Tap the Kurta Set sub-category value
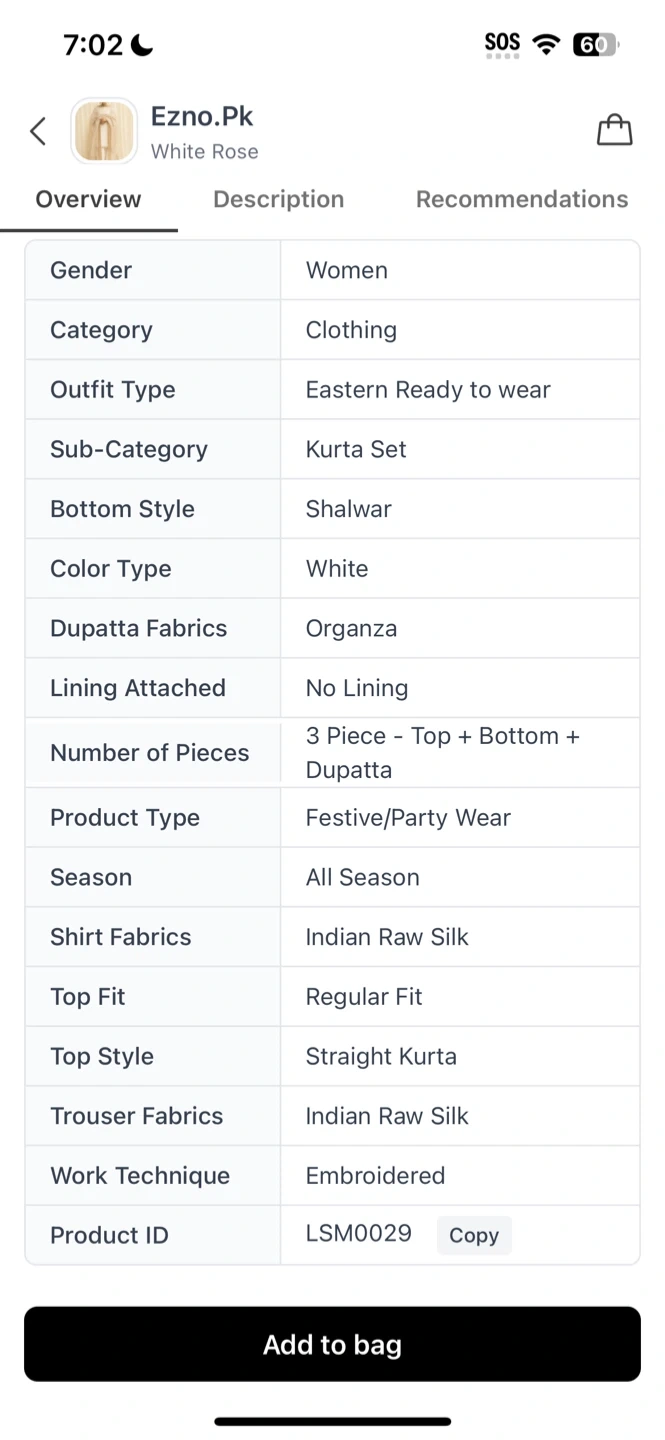 (356, 449)
